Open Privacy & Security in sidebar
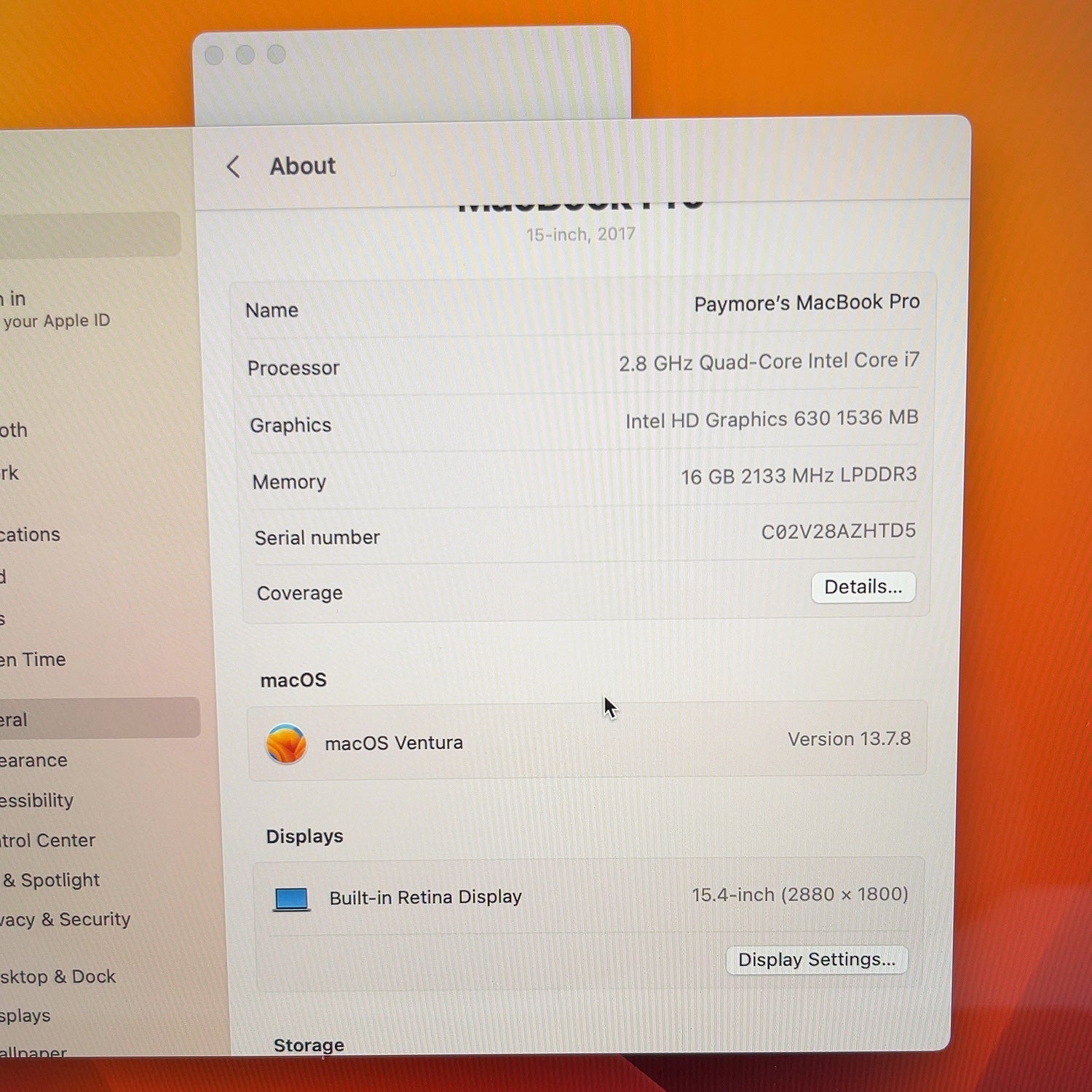The height and width of the screenshot is (1092, 1092). point(65,919)
